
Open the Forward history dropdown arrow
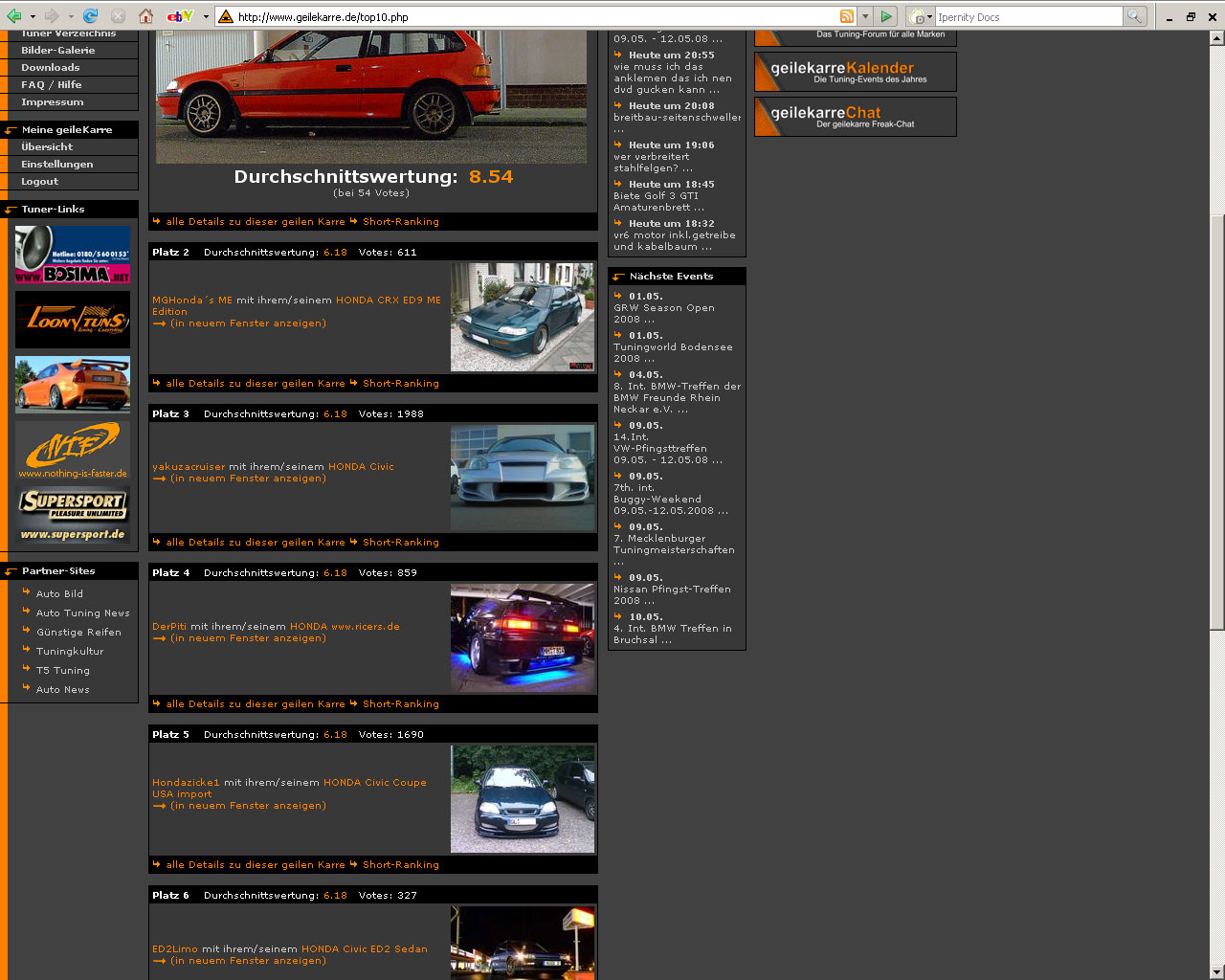(x=70, y=16)
